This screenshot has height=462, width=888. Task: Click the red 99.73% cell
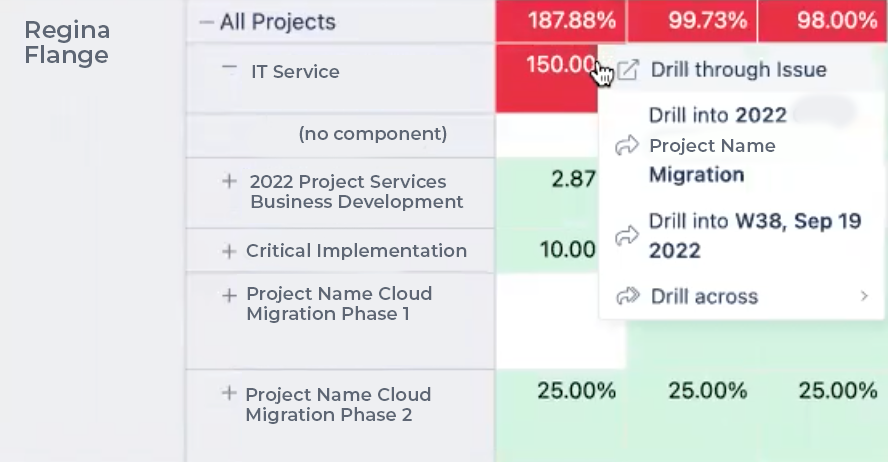[x=692, y=21]
